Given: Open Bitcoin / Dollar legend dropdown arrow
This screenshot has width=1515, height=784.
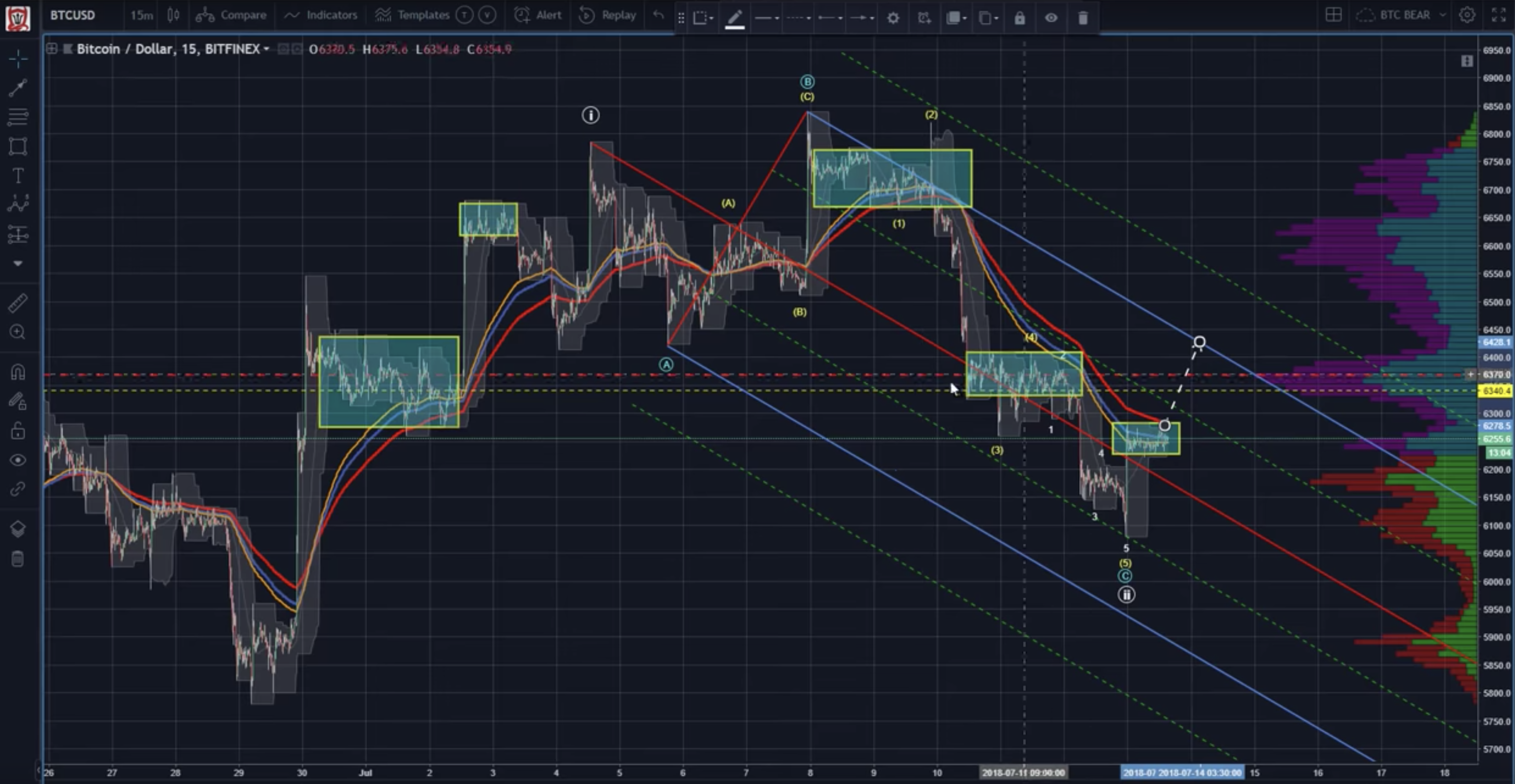Looking at the screenshot, I should point(267,49).
